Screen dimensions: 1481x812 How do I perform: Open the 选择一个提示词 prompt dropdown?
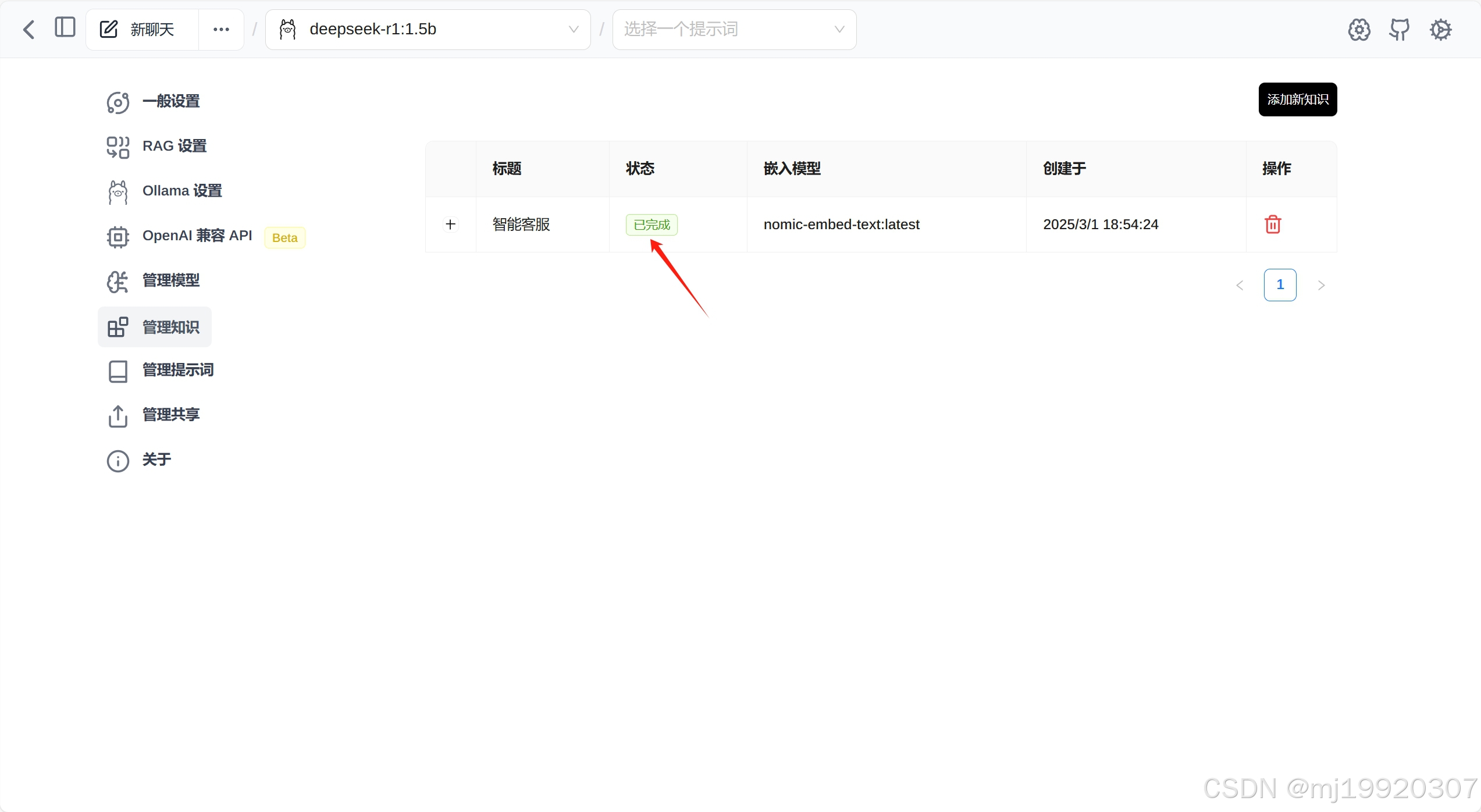tap(734, 29)
